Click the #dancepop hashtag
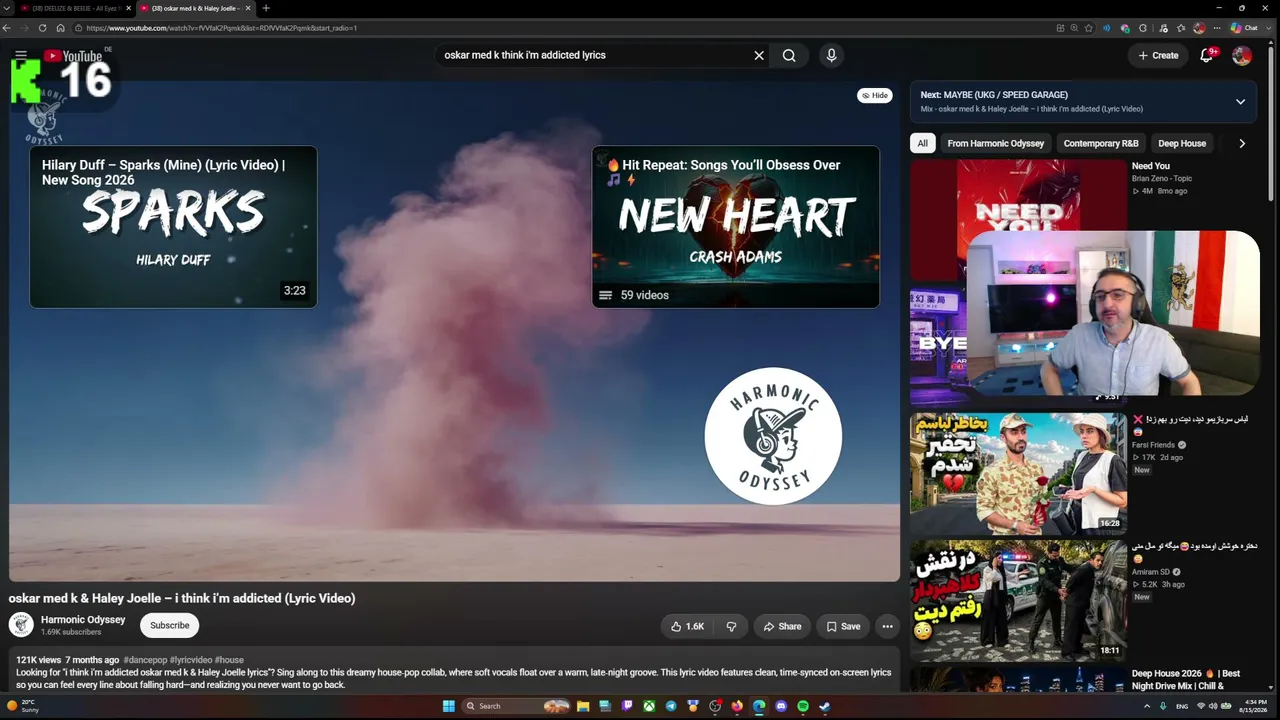Screen dimensions: 1280x720 145,660
